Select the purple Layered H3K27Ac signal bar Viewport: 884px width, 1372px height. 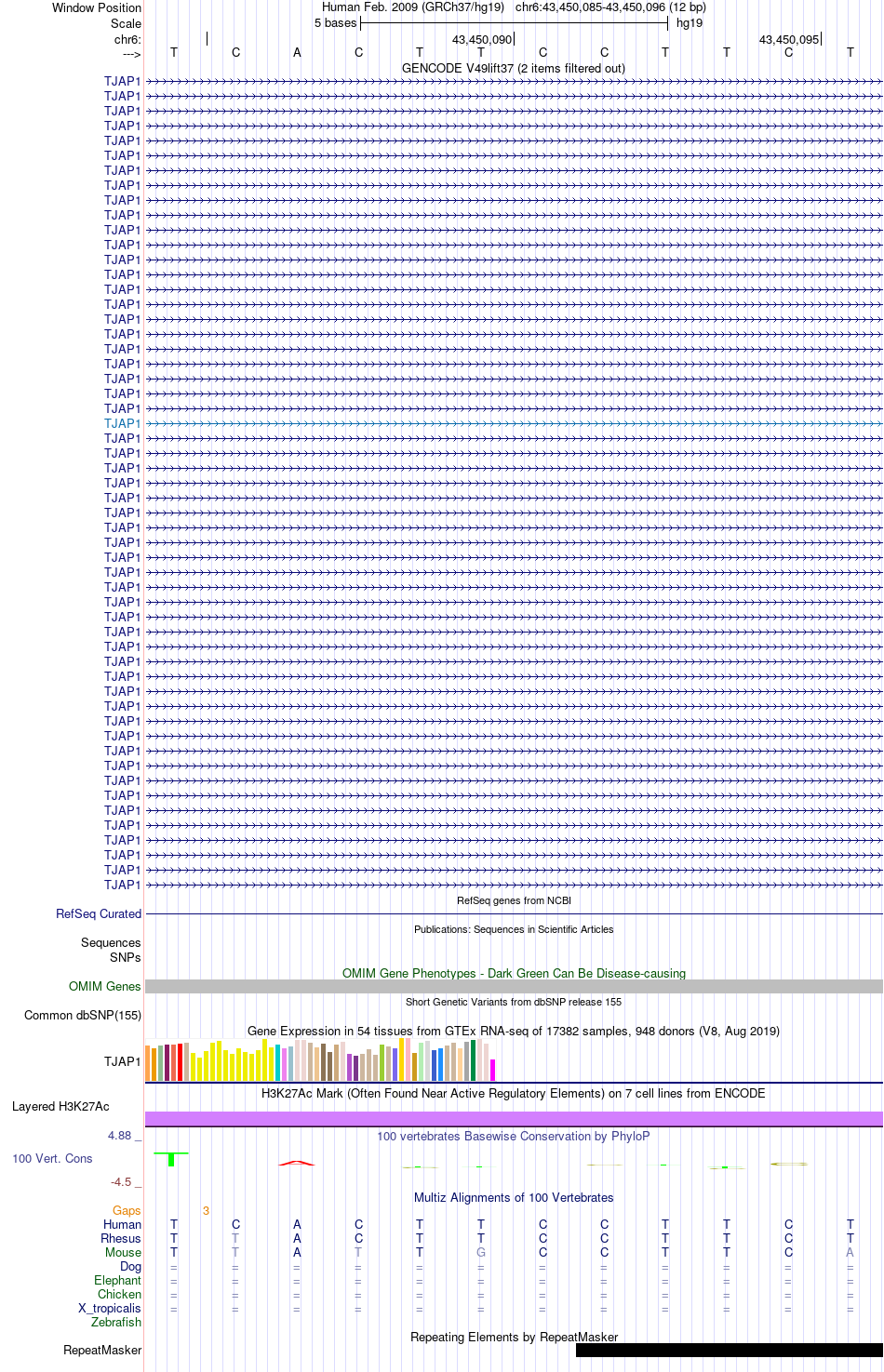(x=514, y=1119)
